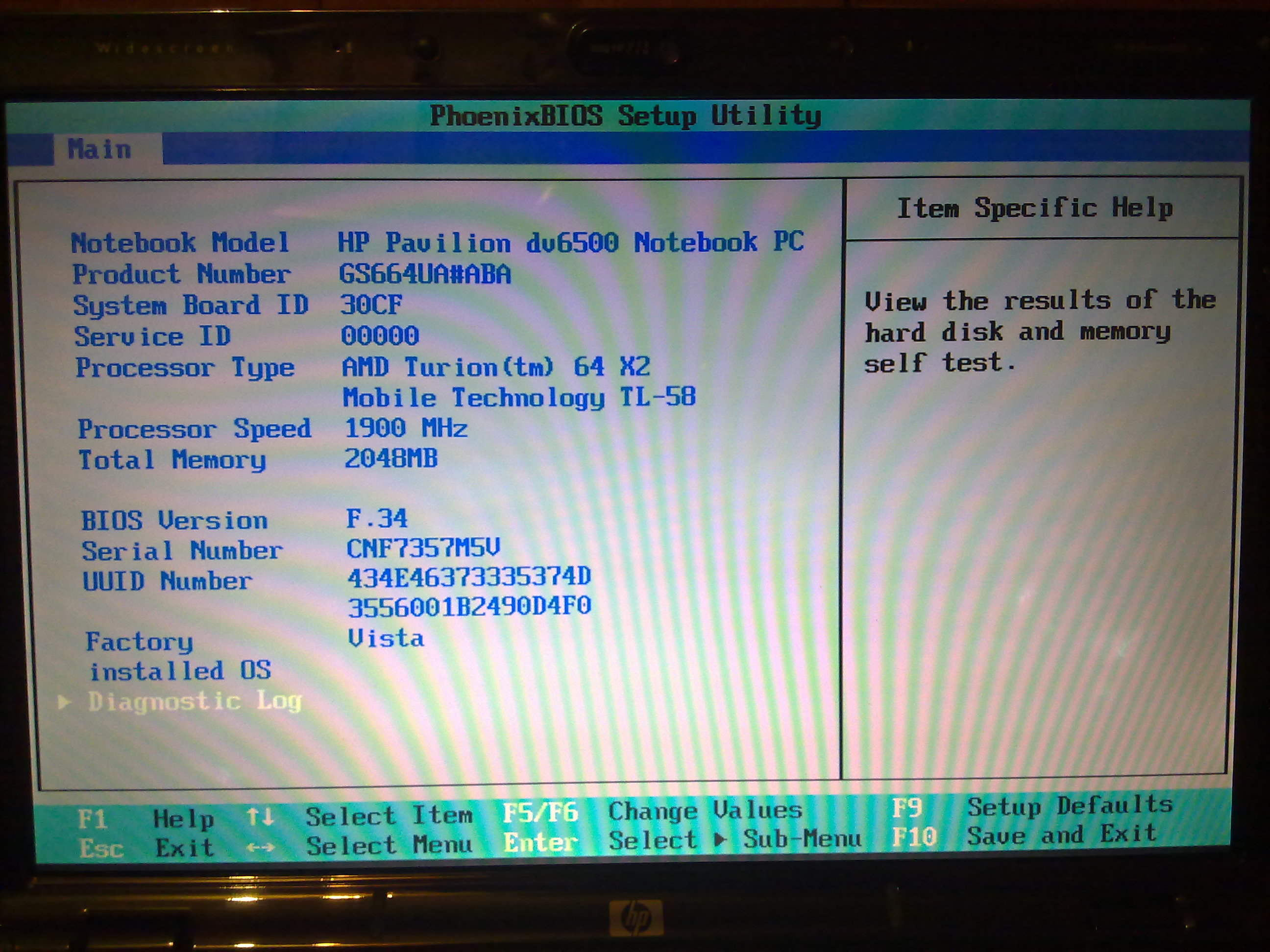Click the F9 Setup Defaults hint
The width and height of the screenshot is (1270, 952).
[x=1032, y=807]
